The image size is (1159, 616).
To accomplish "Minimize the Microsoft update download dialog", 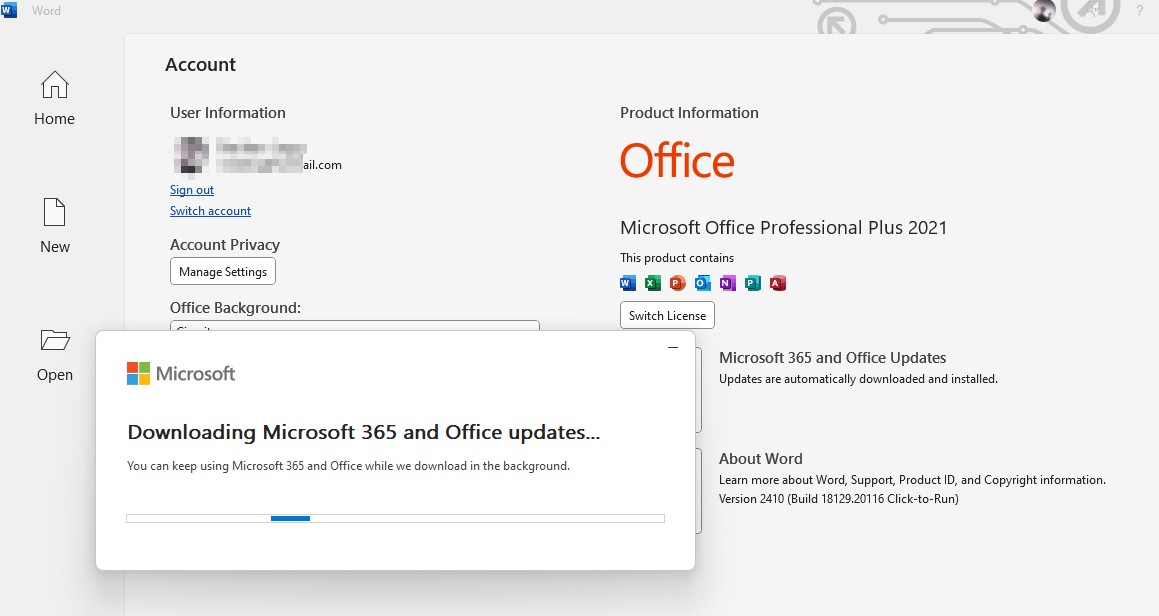I will click(673, 347).
